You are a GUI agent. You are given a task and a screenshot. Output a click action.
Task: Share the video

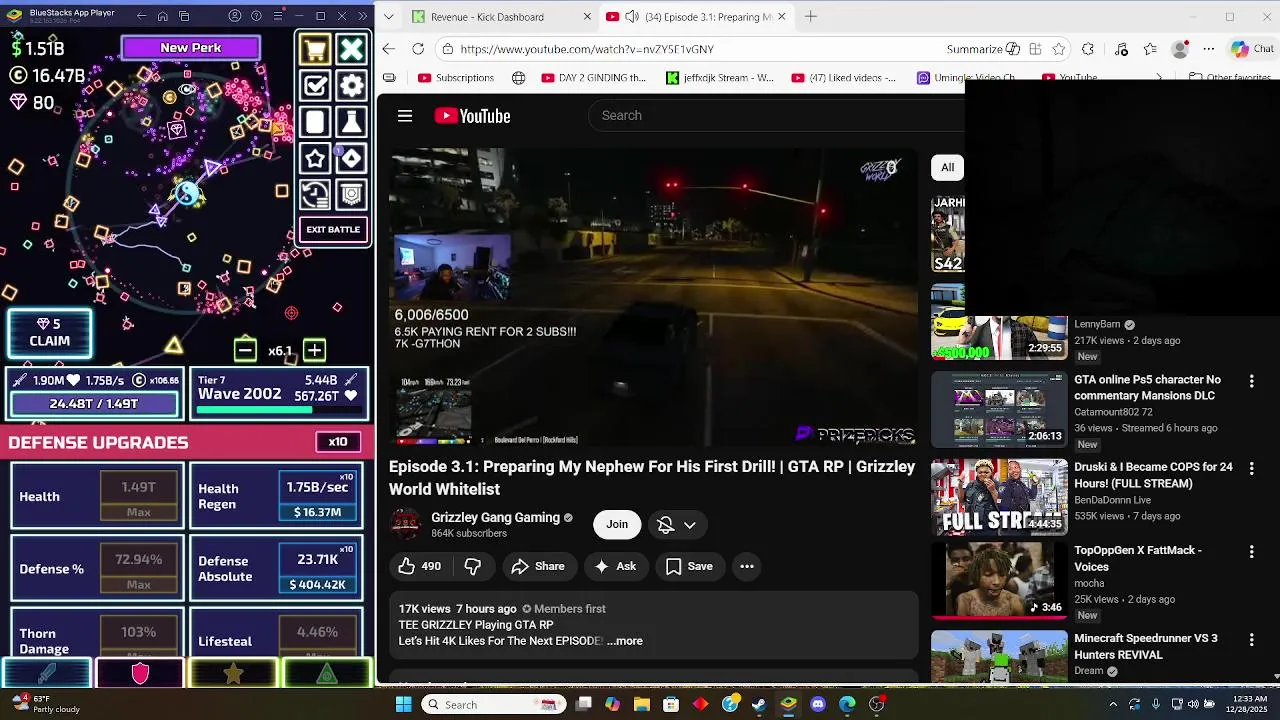click(x=538, y=567)
